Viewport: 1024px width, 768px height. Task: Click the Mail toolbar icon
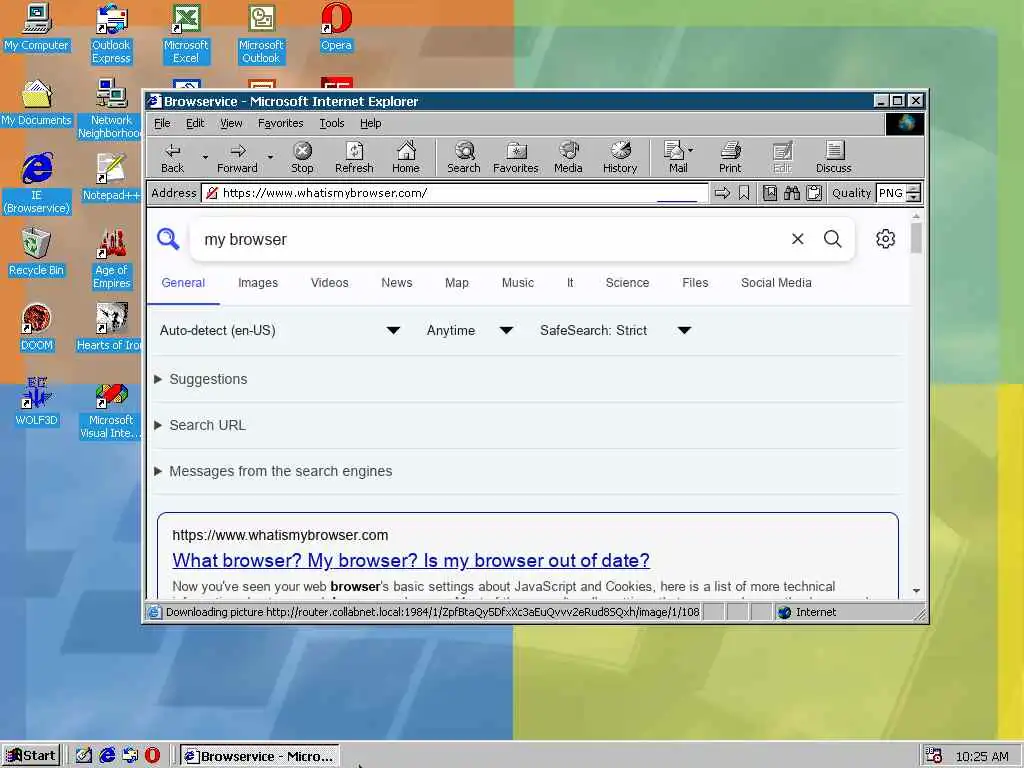(674, 158)
